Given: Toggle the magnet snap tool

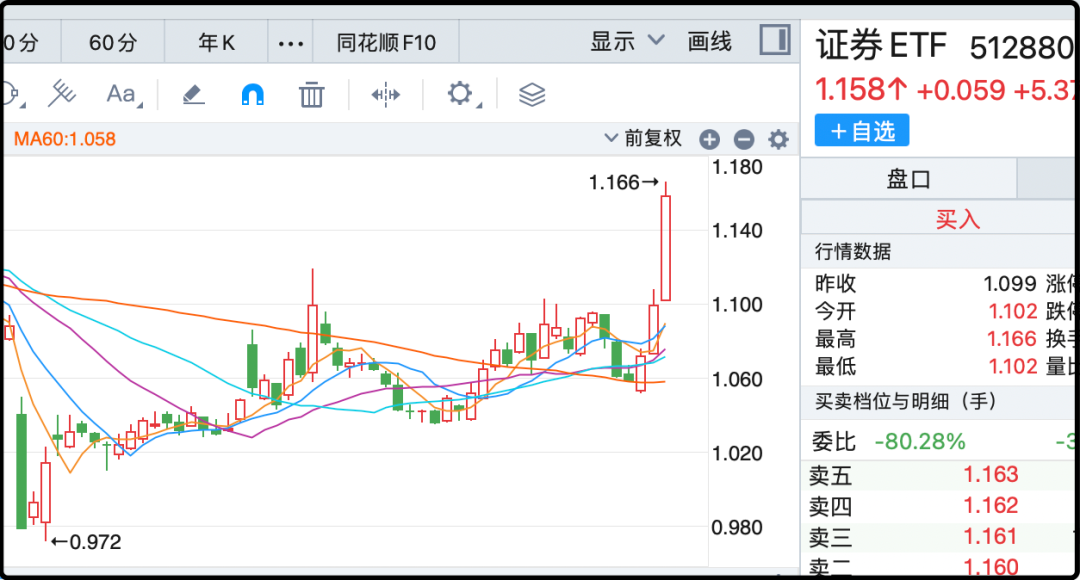Looking at the screenshot, I should (x=253, y=95).
